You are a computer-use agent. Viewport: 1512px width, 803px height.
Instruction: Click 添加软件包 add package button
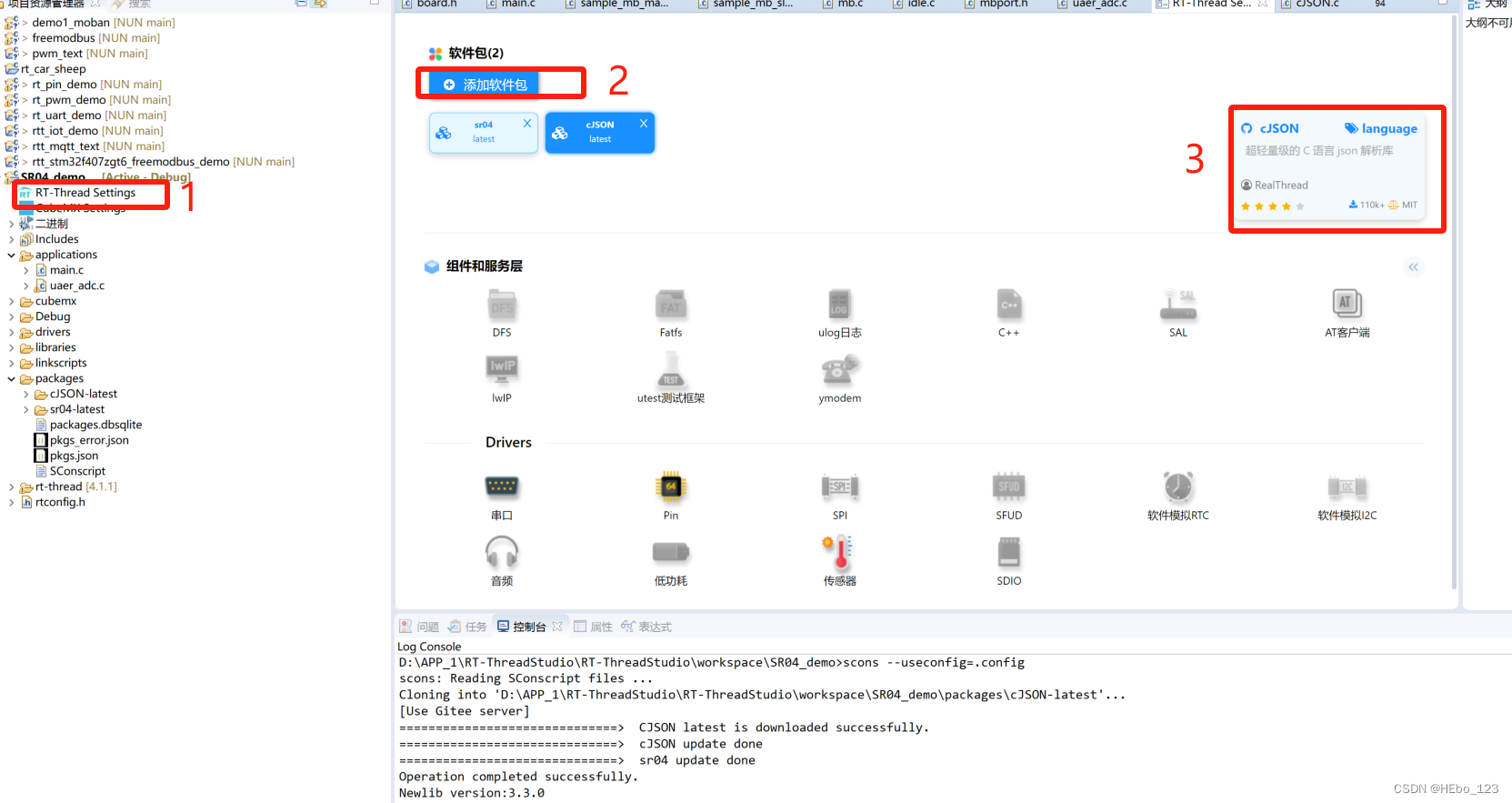point(485,85)
